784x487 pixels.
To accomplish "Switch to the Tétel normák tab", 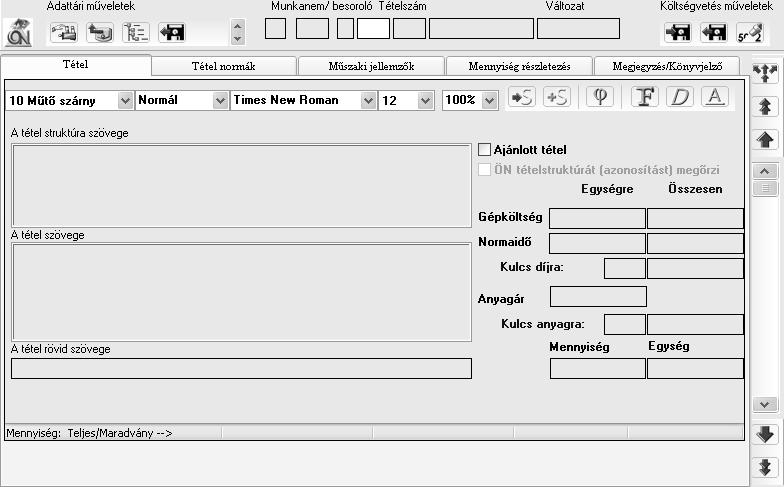I will pos(224,66).
